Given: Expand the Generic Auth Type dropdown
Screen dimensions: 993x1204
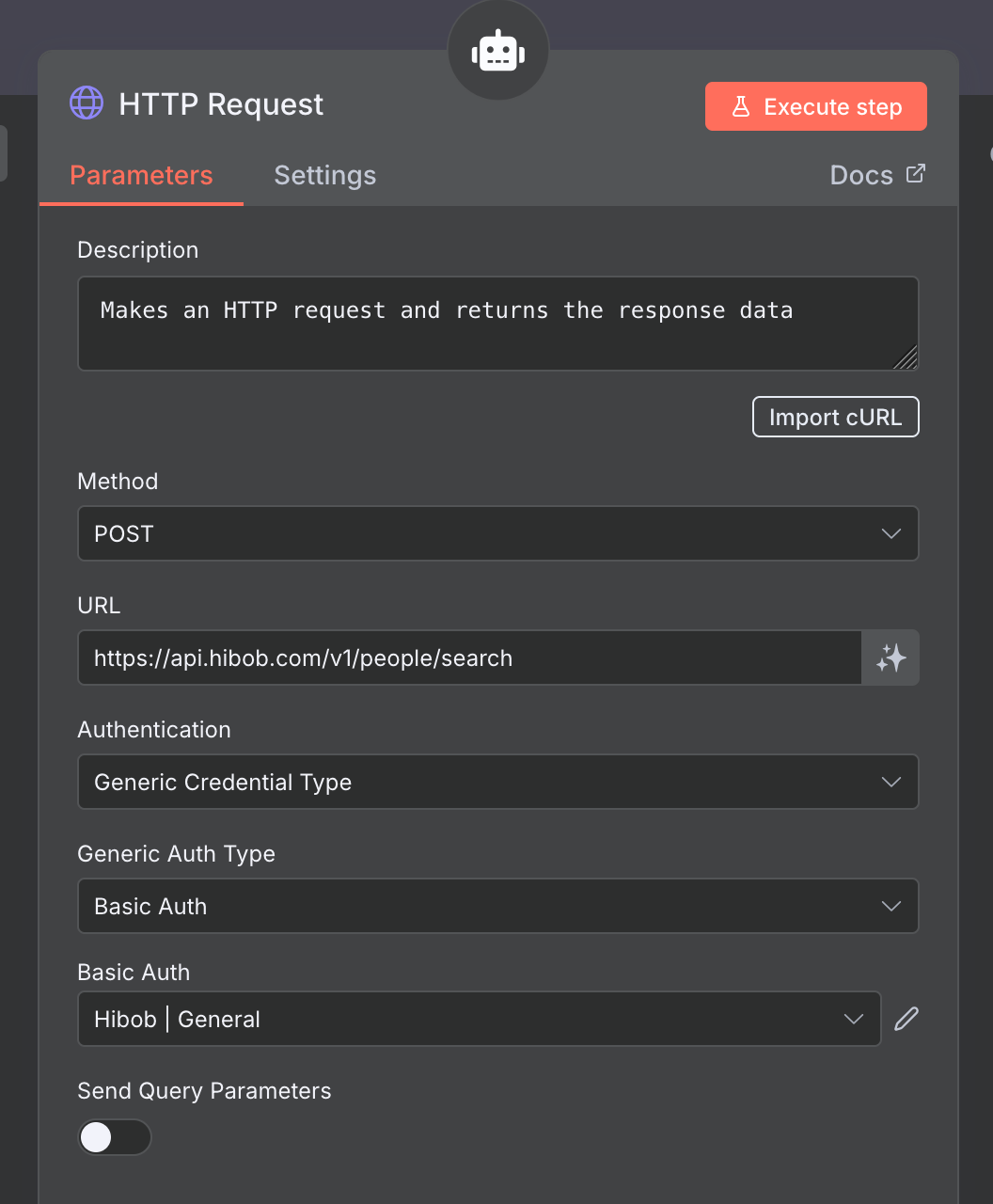Looking at the screenshot, I should (x=497, y=906).
